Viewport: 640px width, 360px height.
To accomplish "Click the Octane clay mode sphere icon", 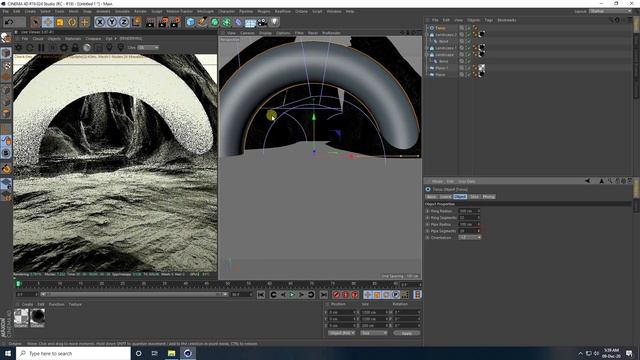I will [x=87, y=48].
